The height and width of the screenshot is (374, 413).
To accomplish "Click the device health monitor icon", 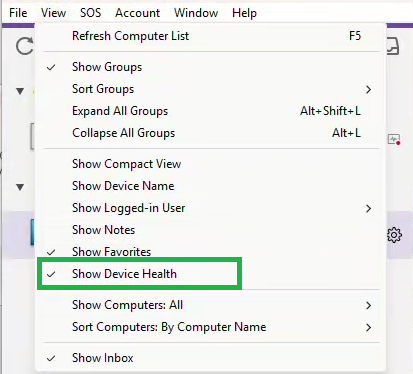I will 394,139.
